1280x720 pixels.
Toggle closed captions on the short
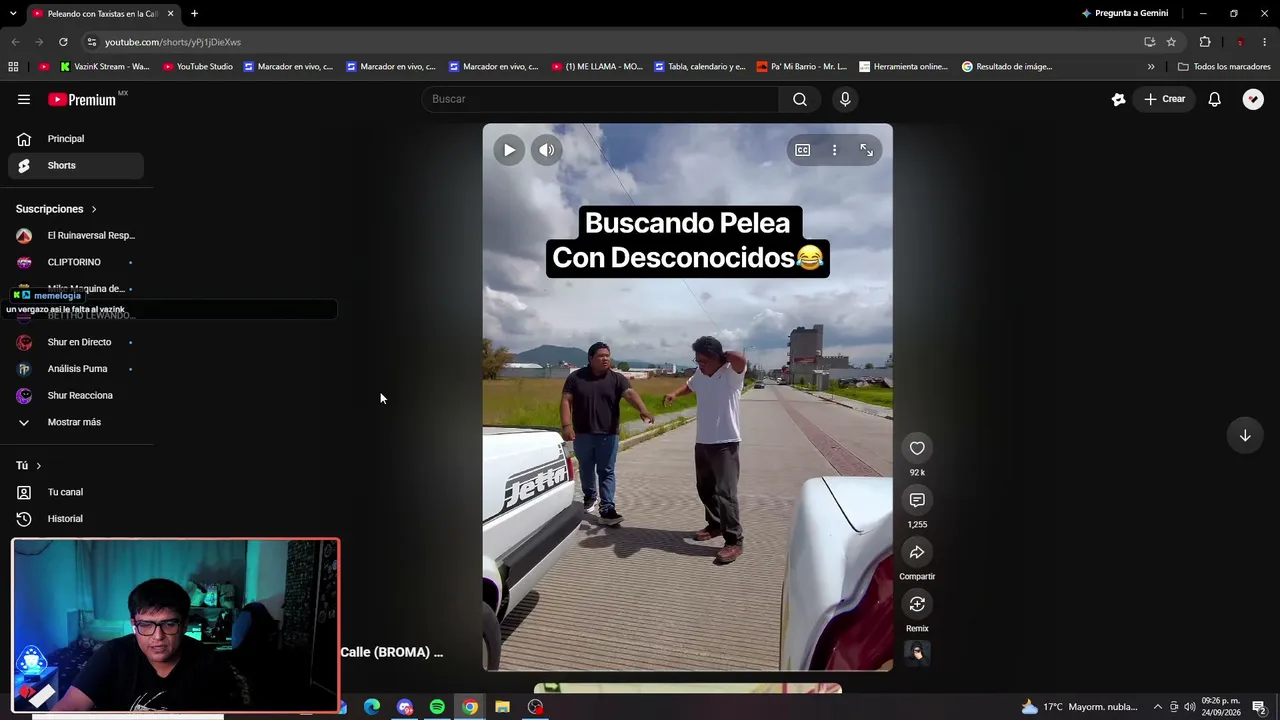[x=802, y=150]
